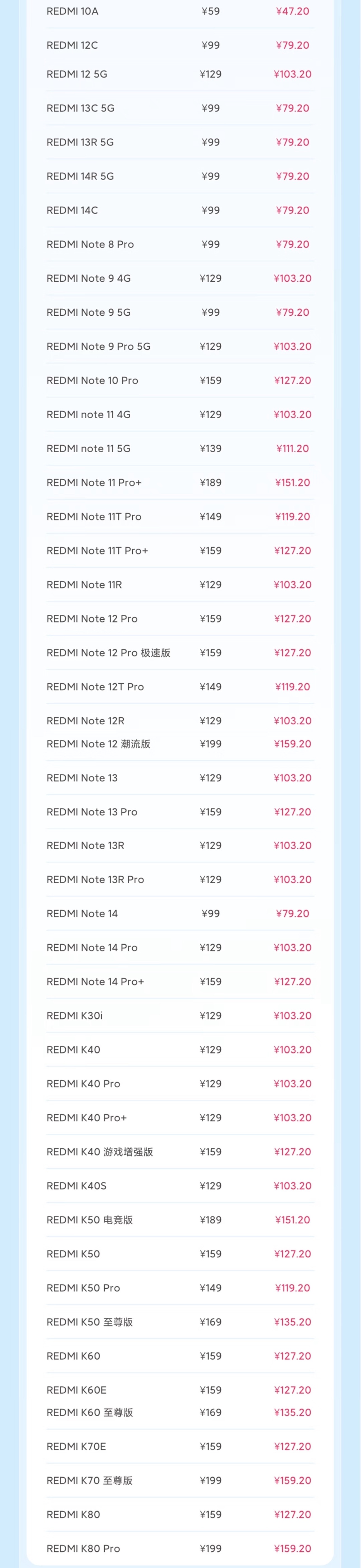The width and height of the screenshot is (361, 1568).
Task: Select the REDMI Note 14 Pro+ label
Action: (95, 982)
